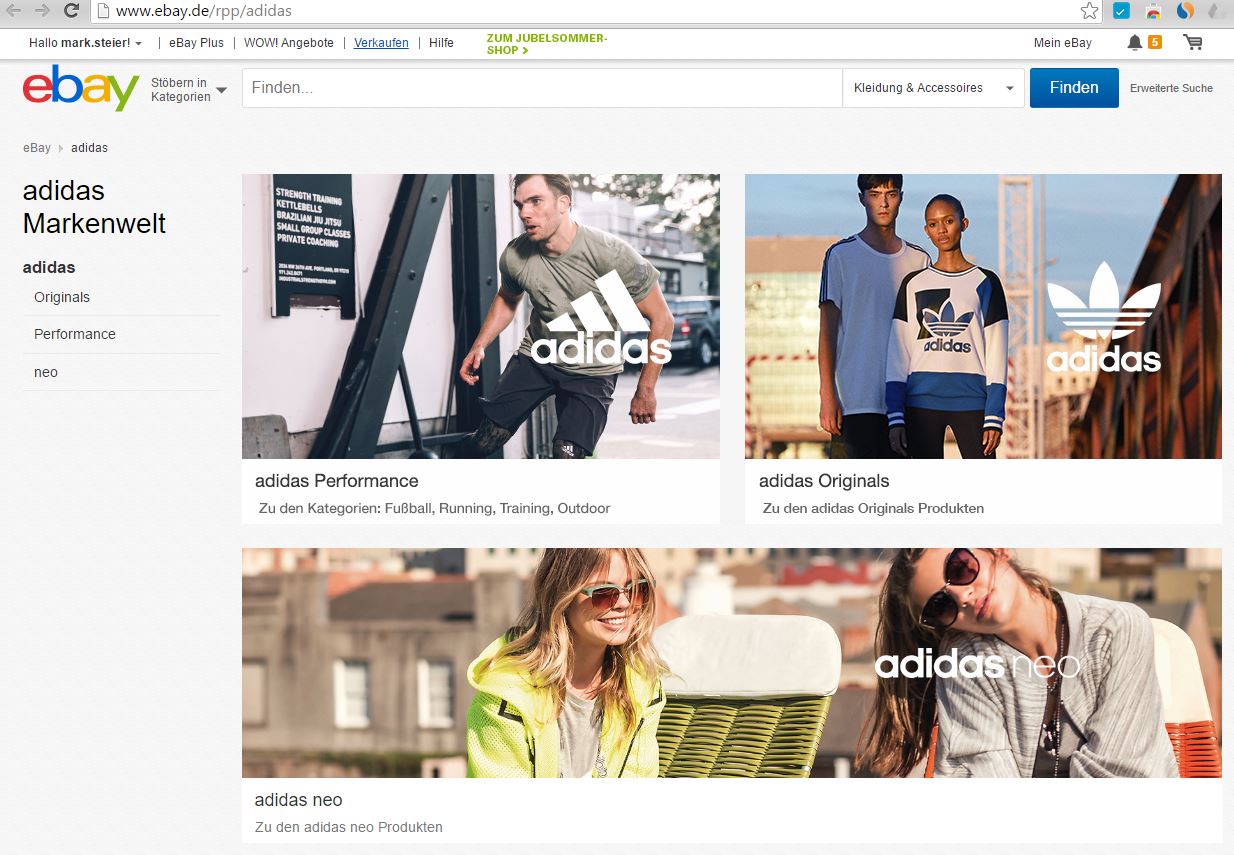Screen dimensions: 1234x855
Task: Go back with the browser back arrow
Action: (14, 11)
